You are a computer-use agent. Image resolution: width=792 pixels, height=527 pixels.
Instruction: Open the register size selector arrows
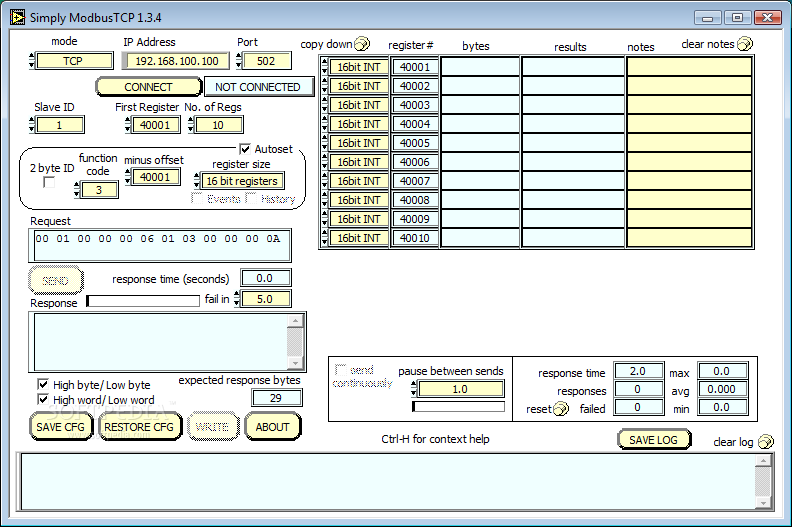pyautogui.click(x=197, y=181)
